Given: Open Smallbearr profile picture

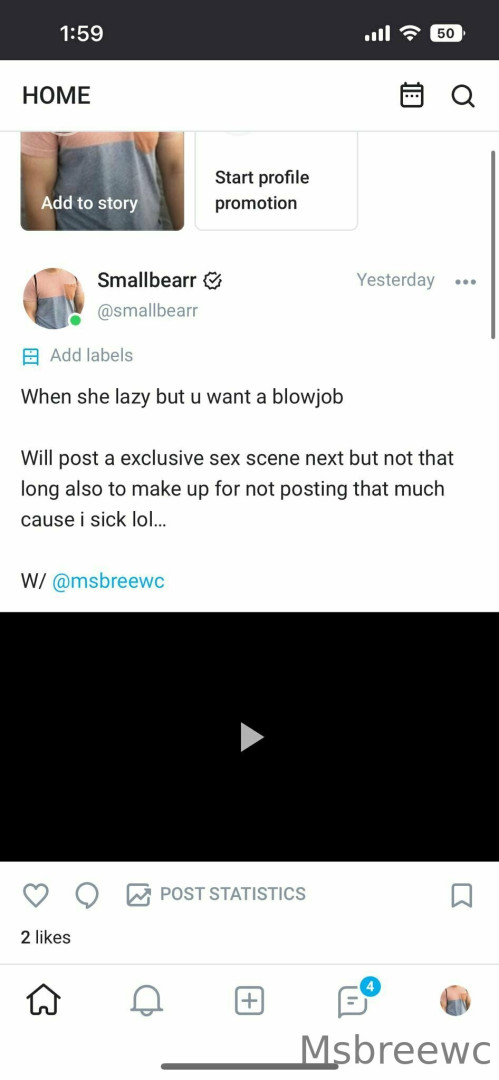Looking at the screenshot, I should [53, 298].
